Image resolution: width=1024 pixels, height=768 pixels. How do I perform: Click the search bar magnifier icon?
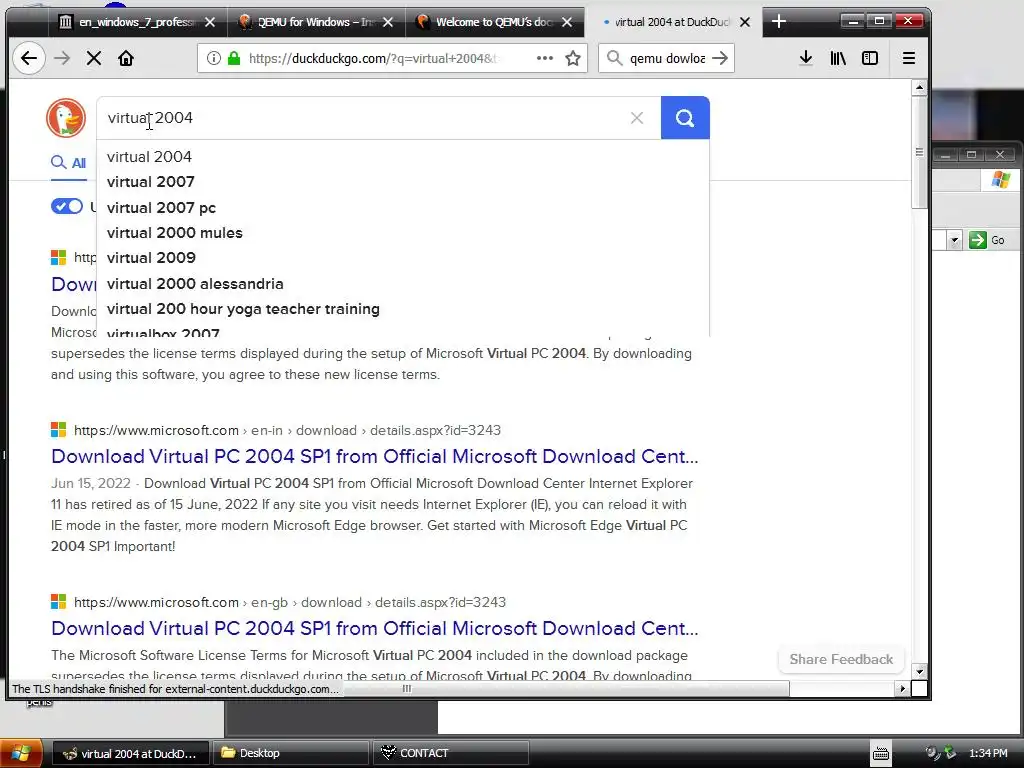click(614, 58)
